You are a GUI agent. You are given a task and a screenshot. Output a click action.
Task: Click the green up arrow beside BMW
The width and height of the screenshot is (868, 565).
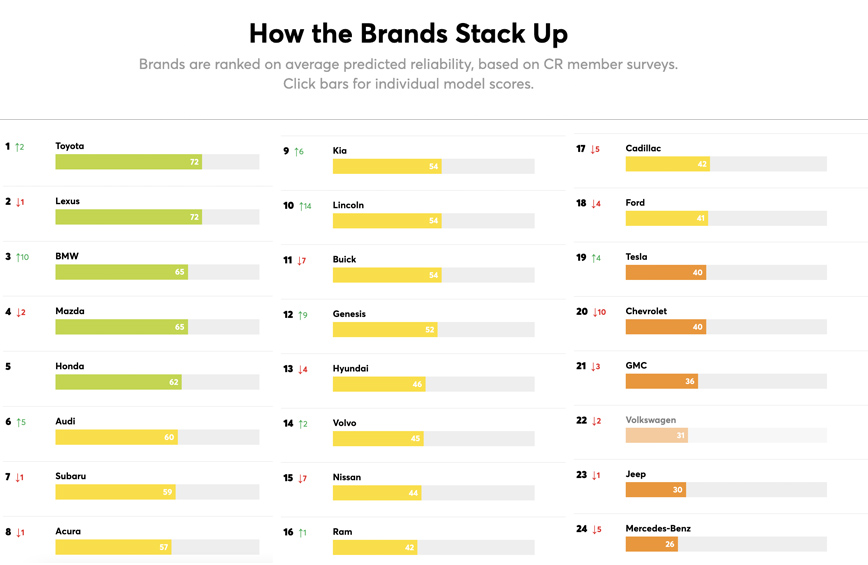pos(18,257)
